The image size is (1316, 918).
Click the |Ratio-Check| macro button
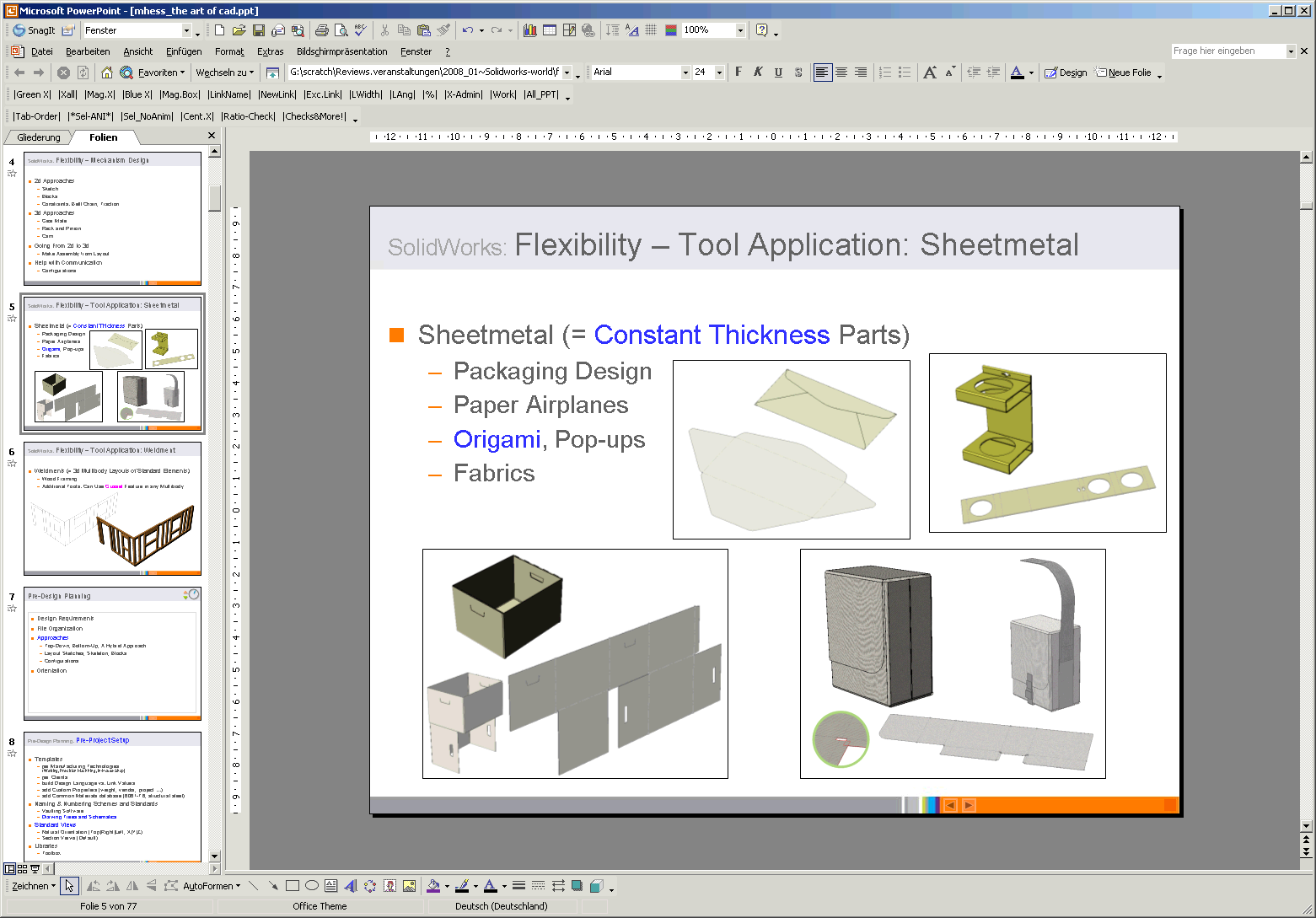click(249, 116)
